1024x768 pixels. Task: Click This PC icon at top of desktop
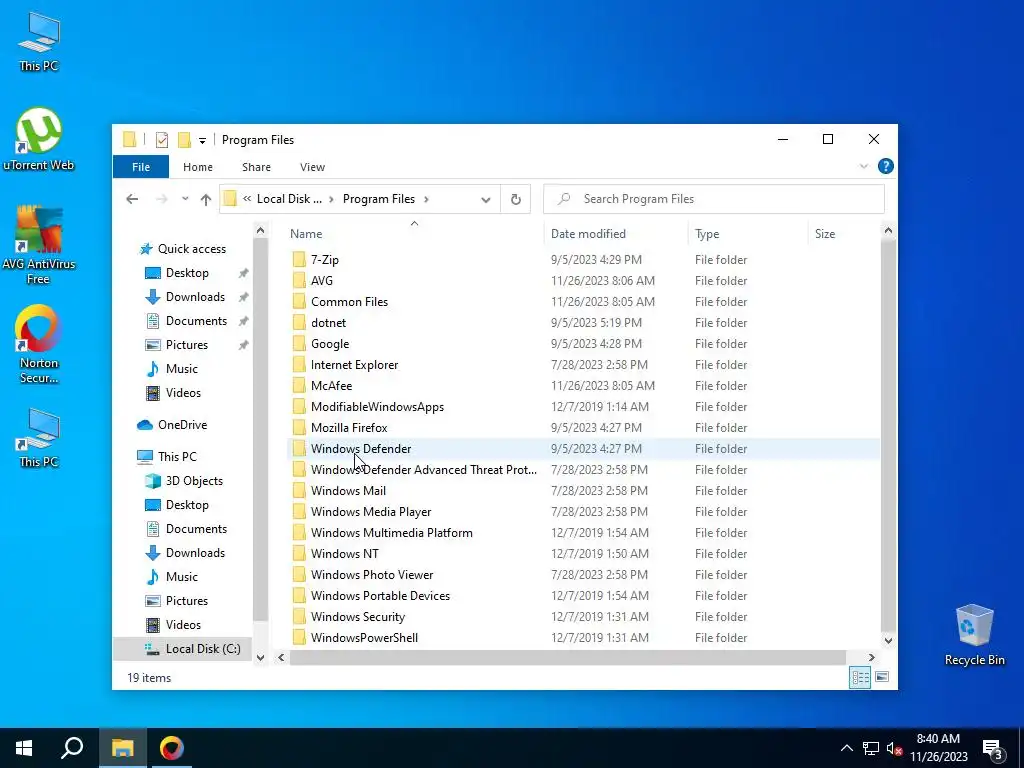click(x=39, y=41)
